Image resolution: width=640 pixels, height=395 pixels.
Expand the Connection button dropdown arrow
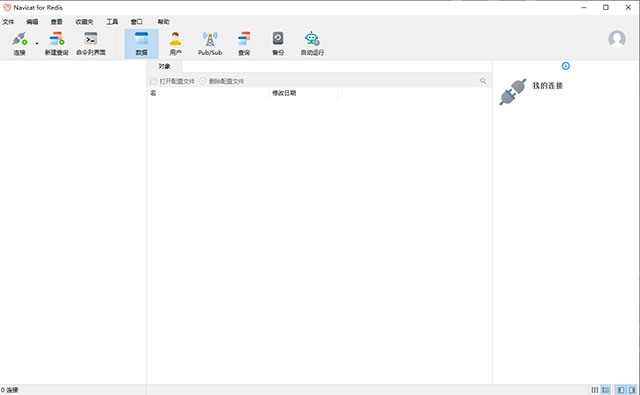point(37,43)
